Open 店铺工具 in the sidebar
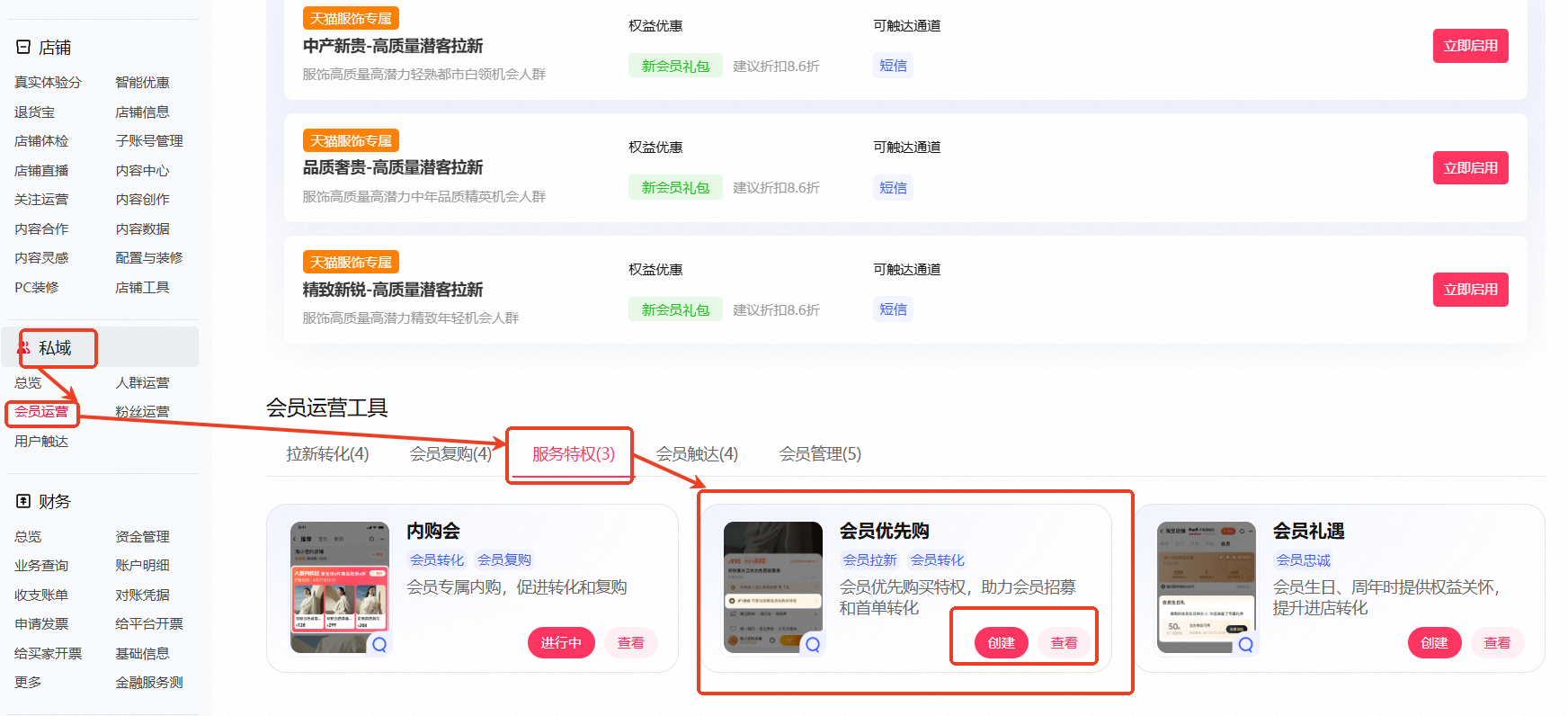 point(142,287)
